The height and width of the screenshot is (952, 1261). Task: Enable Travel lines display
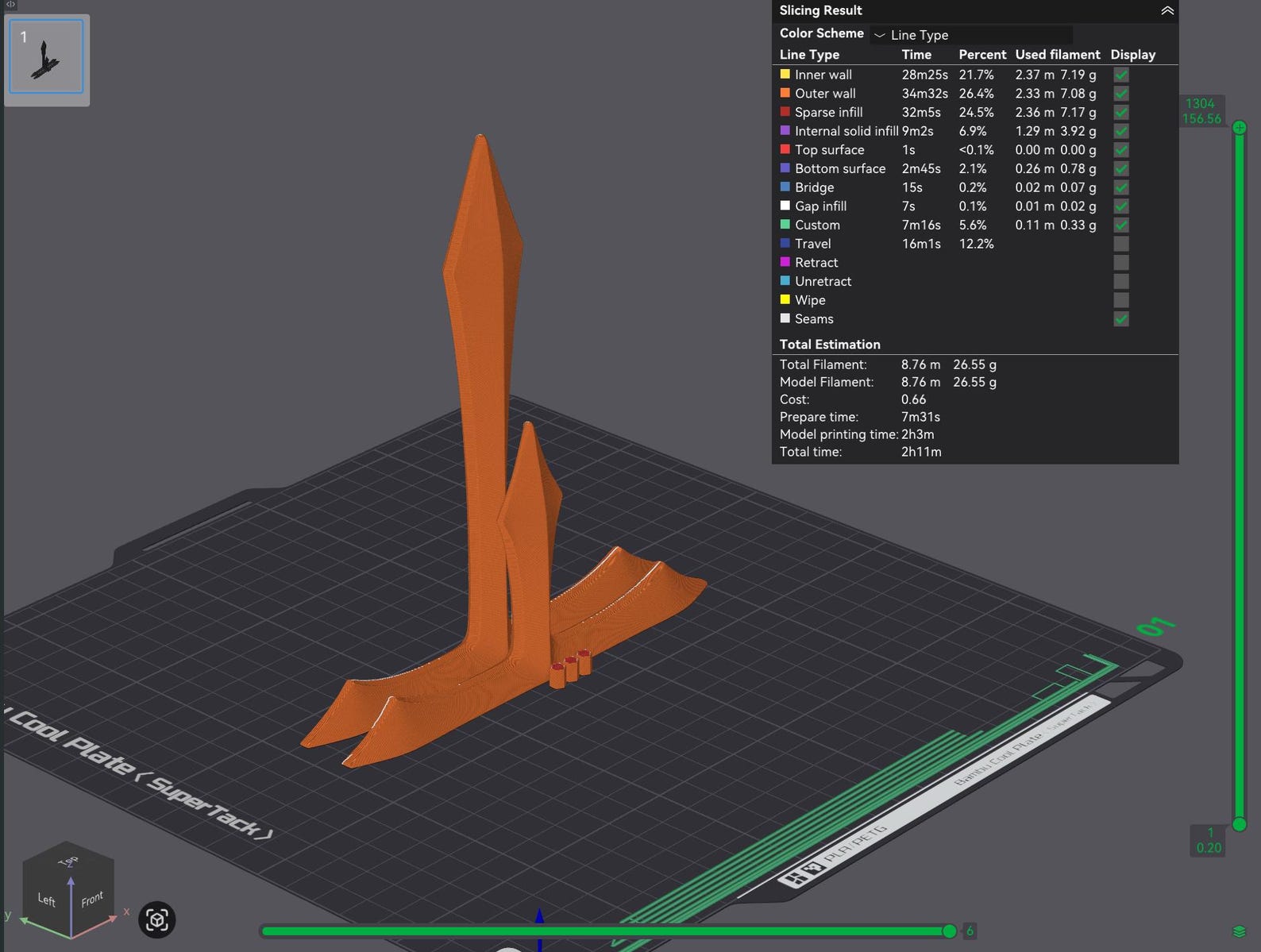point(1120,244)
